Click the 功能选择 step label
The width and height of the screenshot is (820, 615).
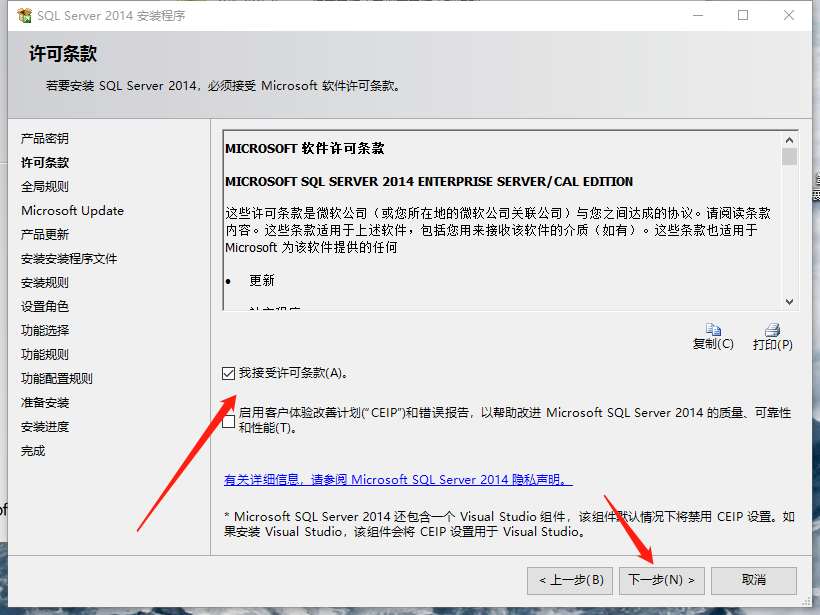tap(45, 331)
